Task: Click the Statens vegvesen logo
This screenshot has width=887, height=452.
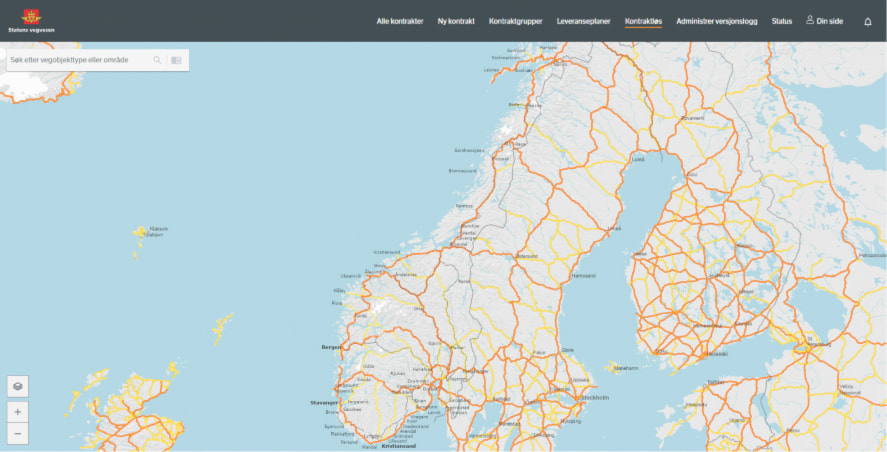Action: [x=31, y=20]
